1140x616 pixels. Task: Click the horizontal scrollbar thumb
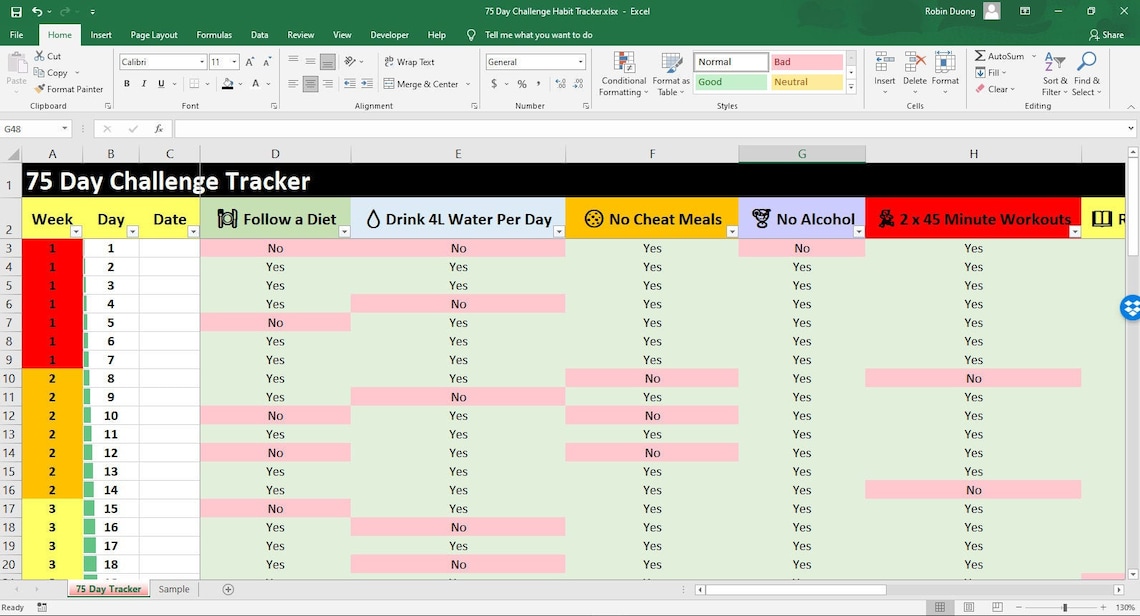795,589
